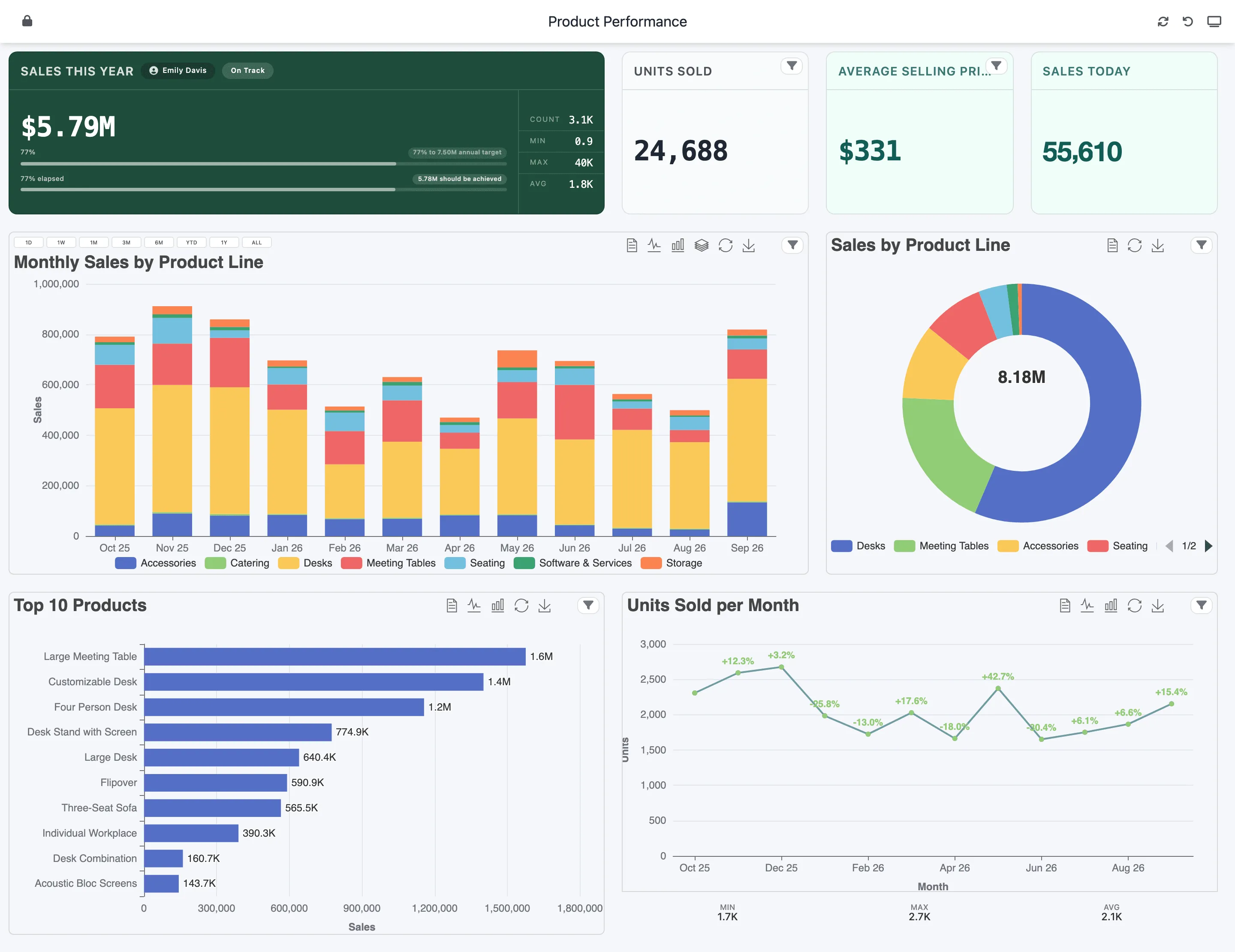
Task: Select the 1D time range
Action: [x=28, y=243]
